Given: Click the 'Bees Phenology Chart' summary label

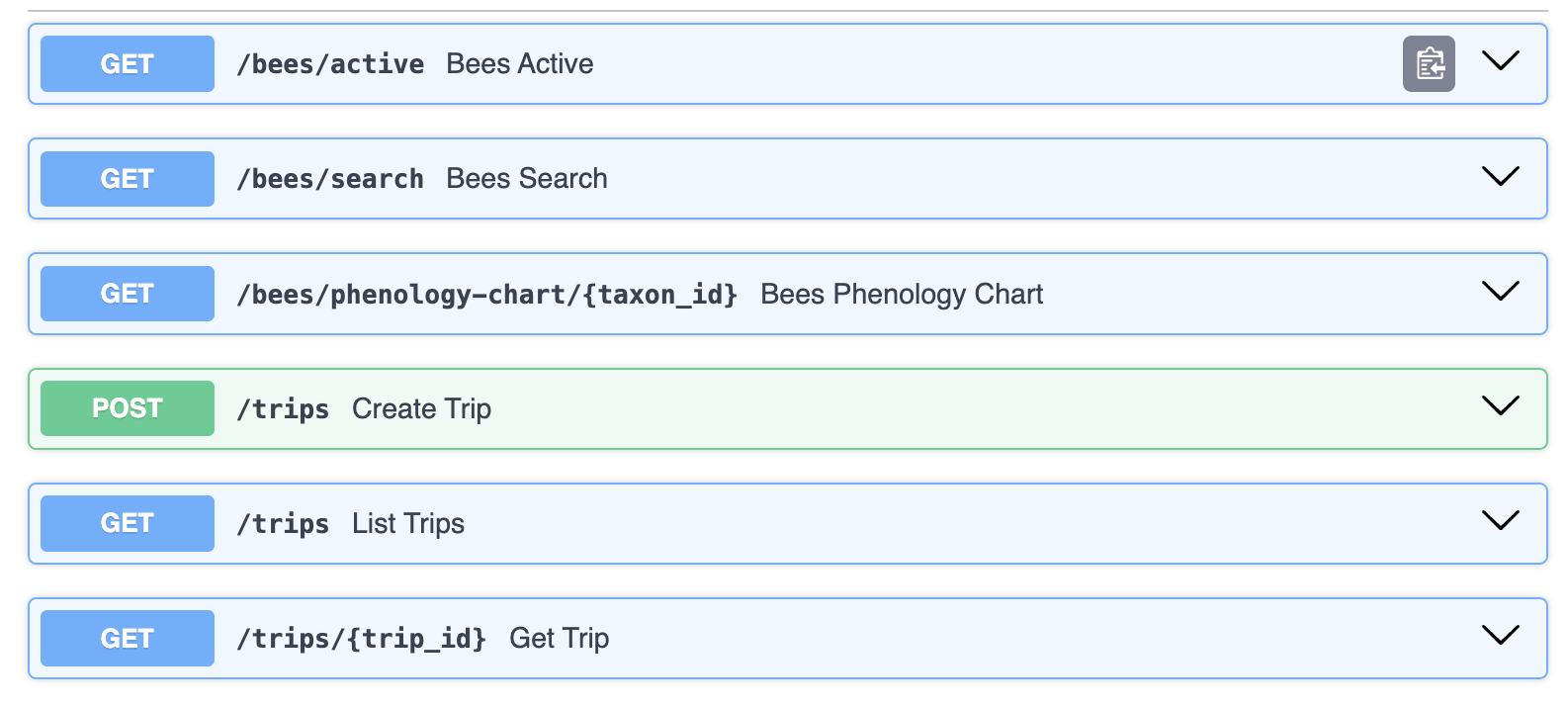Looking at the screenshot, I should point(901,295).
